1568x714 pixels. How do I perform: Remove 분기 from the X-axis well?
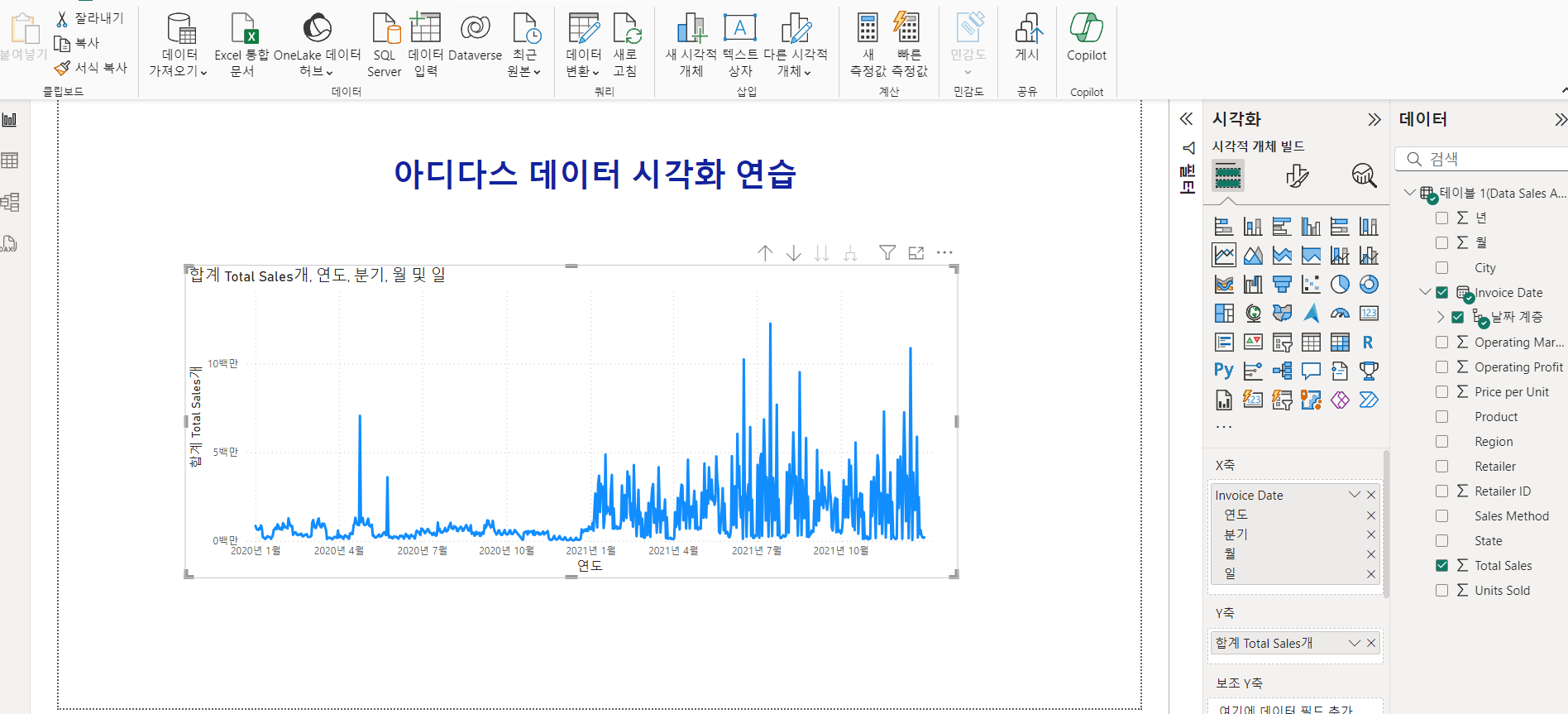tap(1371, 534)
